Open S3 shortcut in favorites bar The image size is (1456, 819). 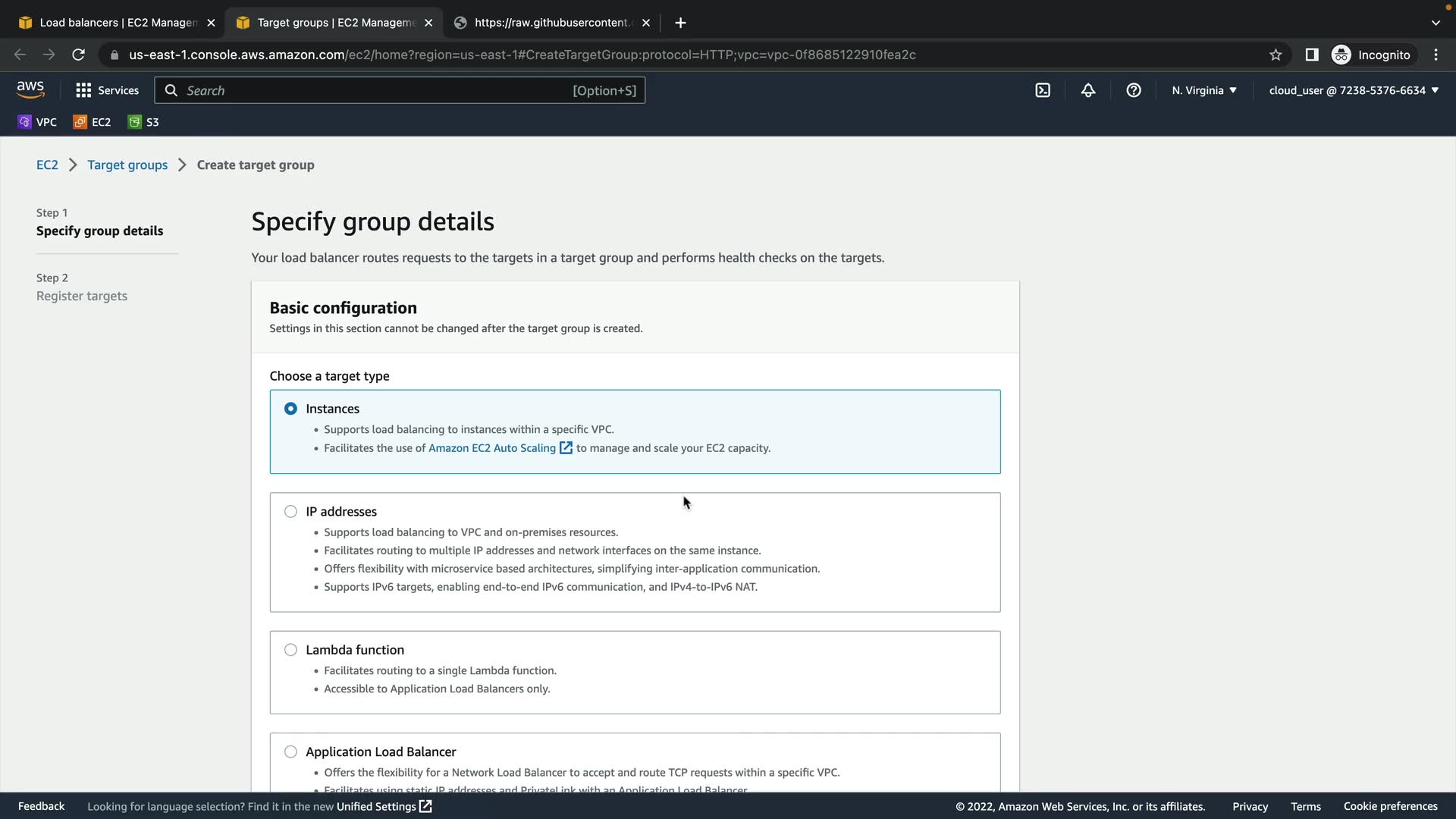click(x=144, y=122)
